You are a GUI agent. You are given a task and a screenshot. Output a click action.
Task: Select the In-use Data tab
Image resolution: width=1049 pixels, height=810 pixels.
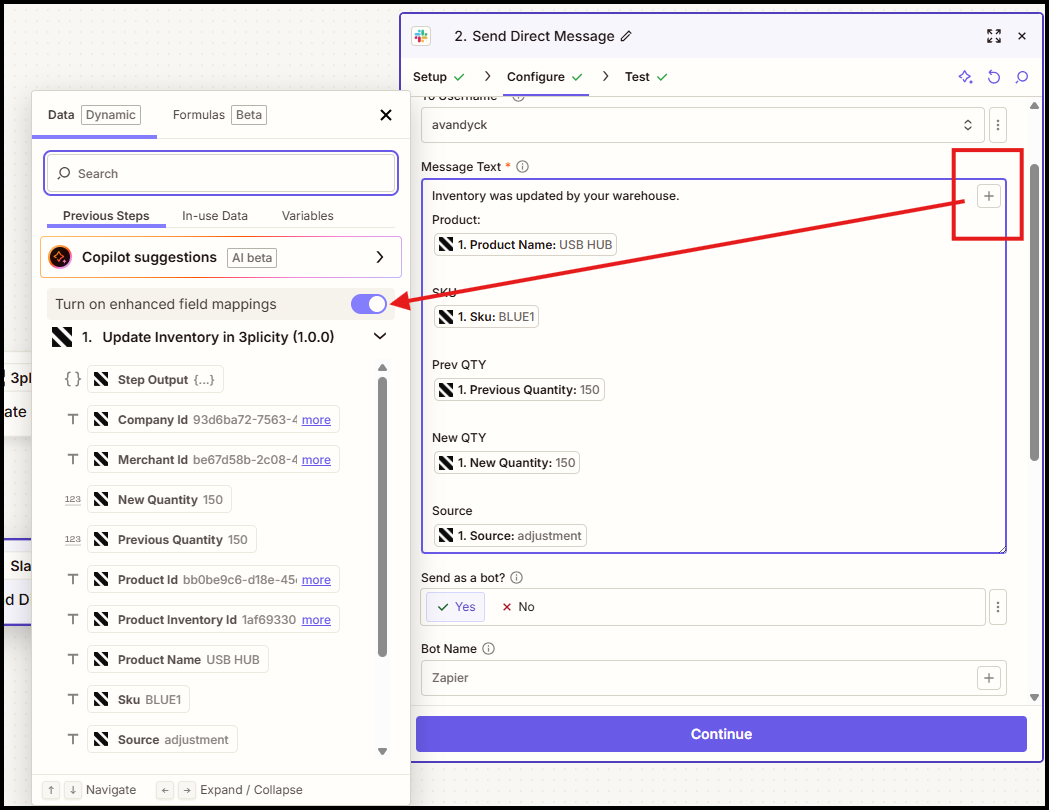tap(215, 216)
